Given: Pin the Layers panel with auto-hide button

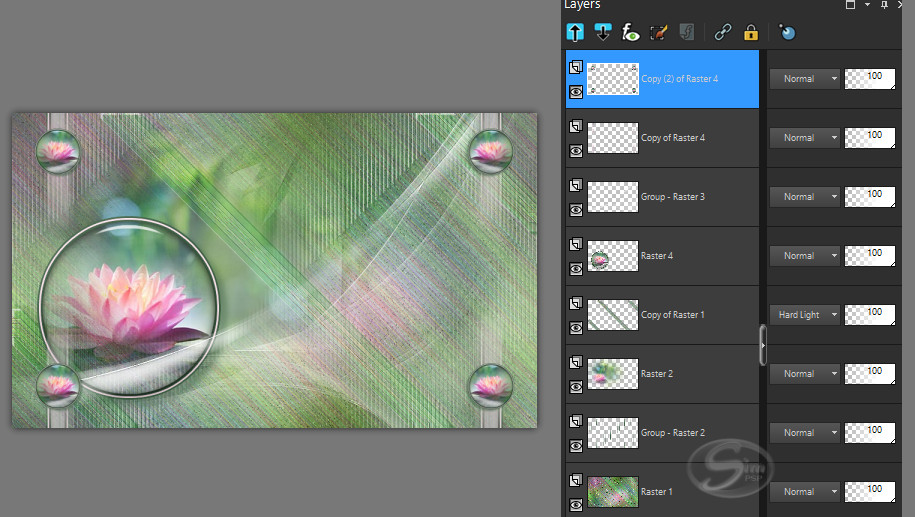Looking at the screenshot, I should pyautogui.click(x=884, y=5).
